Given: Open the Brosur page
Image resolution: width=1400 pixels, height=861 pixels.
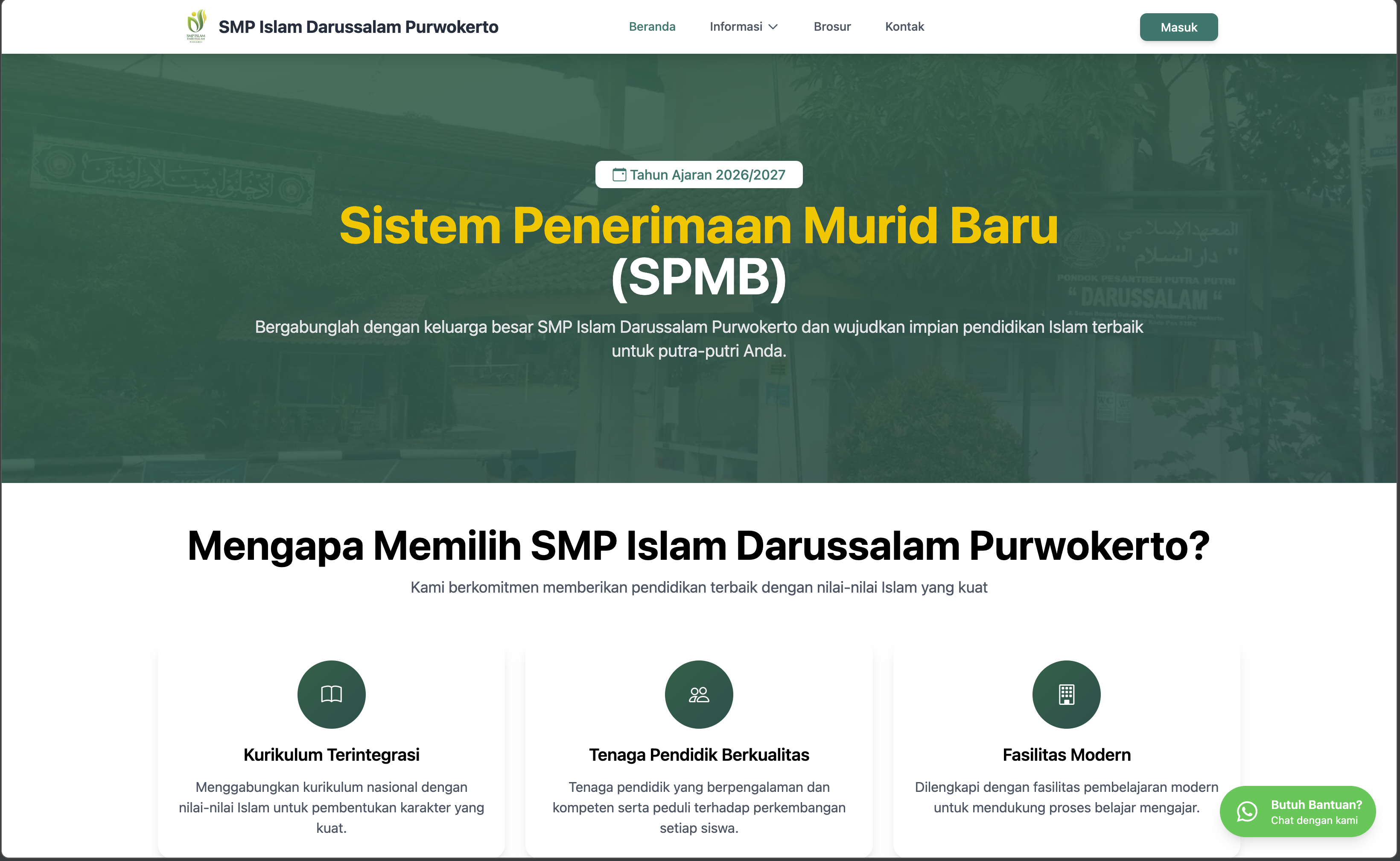Looking at the screenshot, I should tap(832, 26).
